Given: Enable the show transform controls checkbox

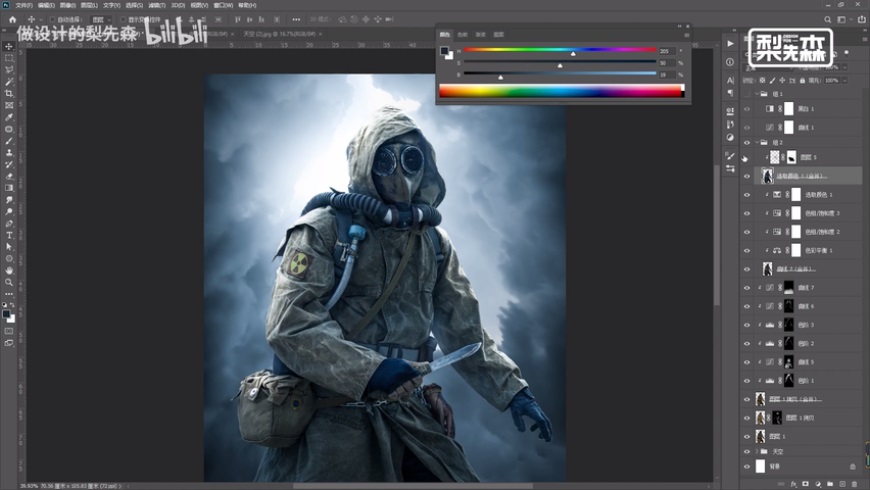Looking at the screenshot, I should [123, 19].
